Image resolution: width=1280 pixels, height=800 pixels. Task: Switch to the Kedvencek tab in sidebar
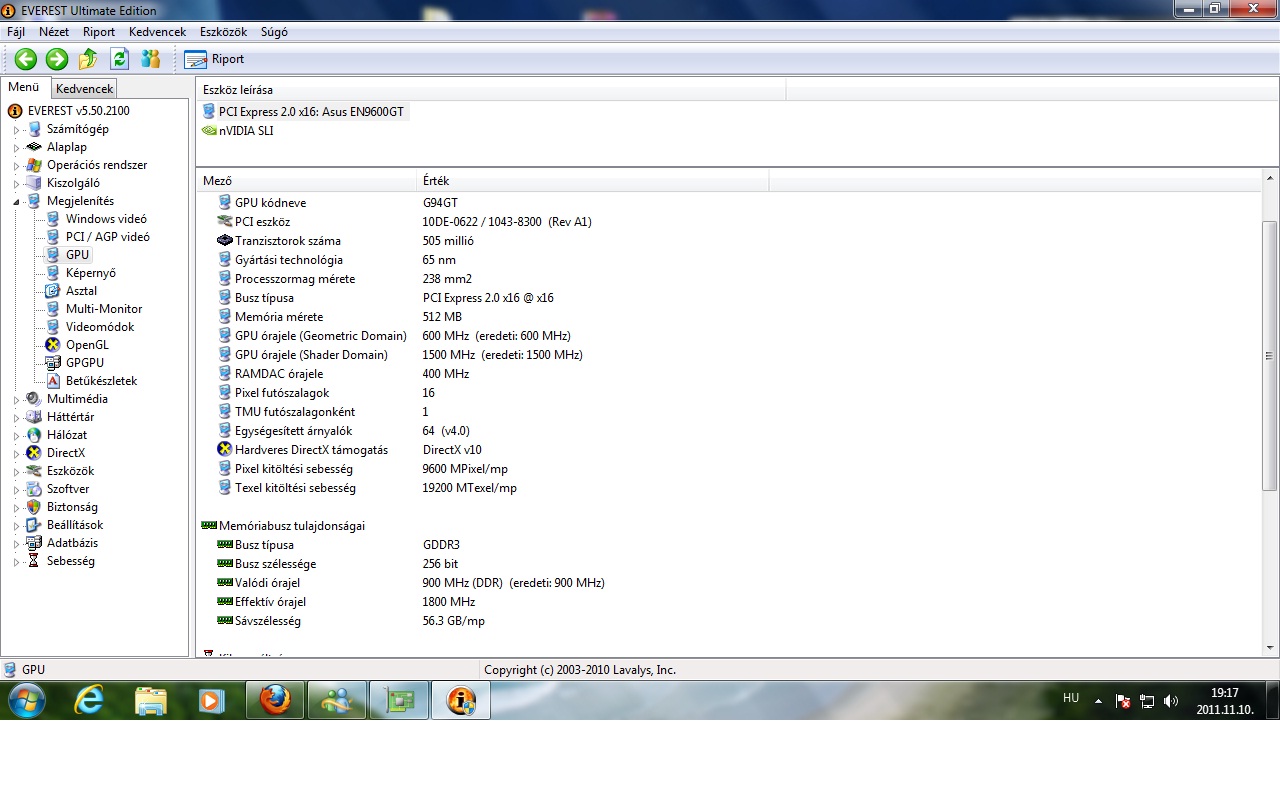85,89
